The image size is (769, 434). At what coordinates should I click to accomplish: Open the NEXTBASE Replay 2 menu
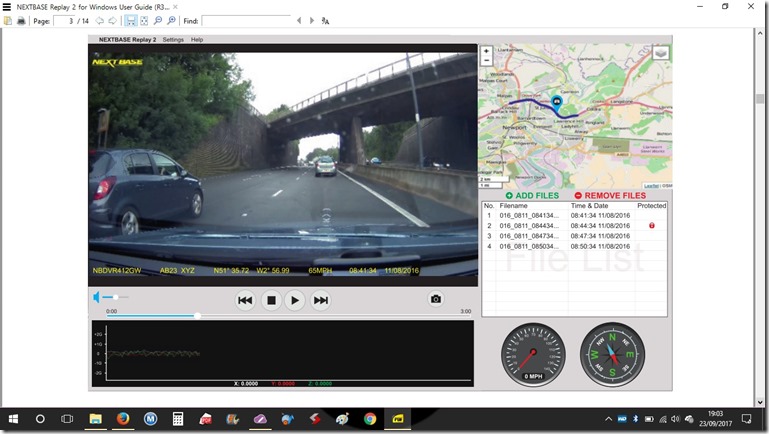[x=128, y=40]
